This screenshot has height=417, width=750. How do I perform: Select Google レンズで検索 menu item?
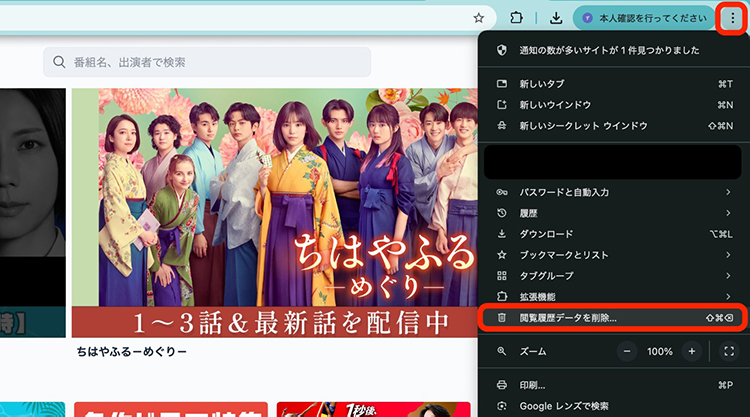(613, 406)
